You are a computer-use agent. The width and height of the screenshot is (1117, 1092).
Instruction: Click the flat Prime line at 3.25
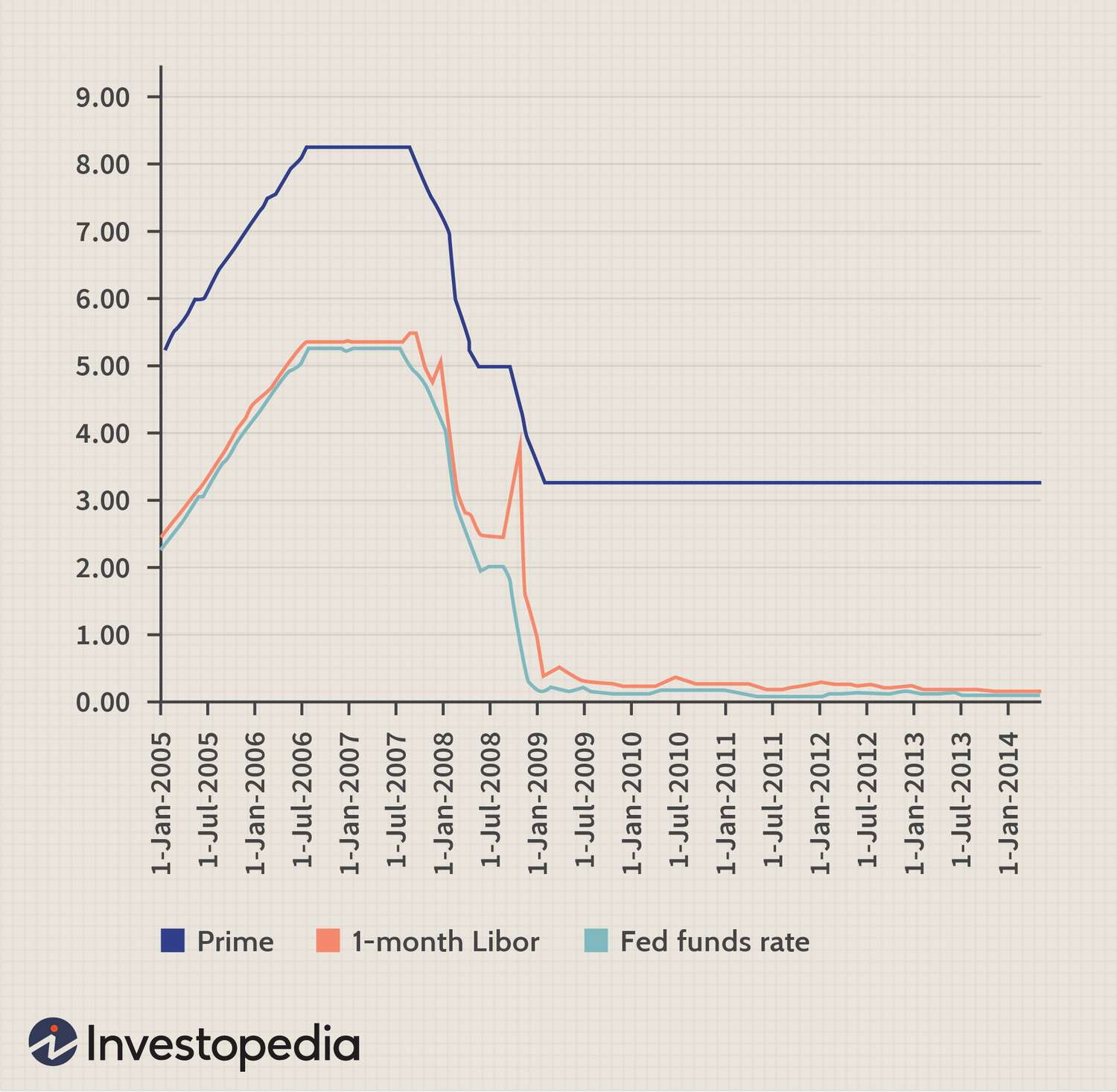[792, 483]
